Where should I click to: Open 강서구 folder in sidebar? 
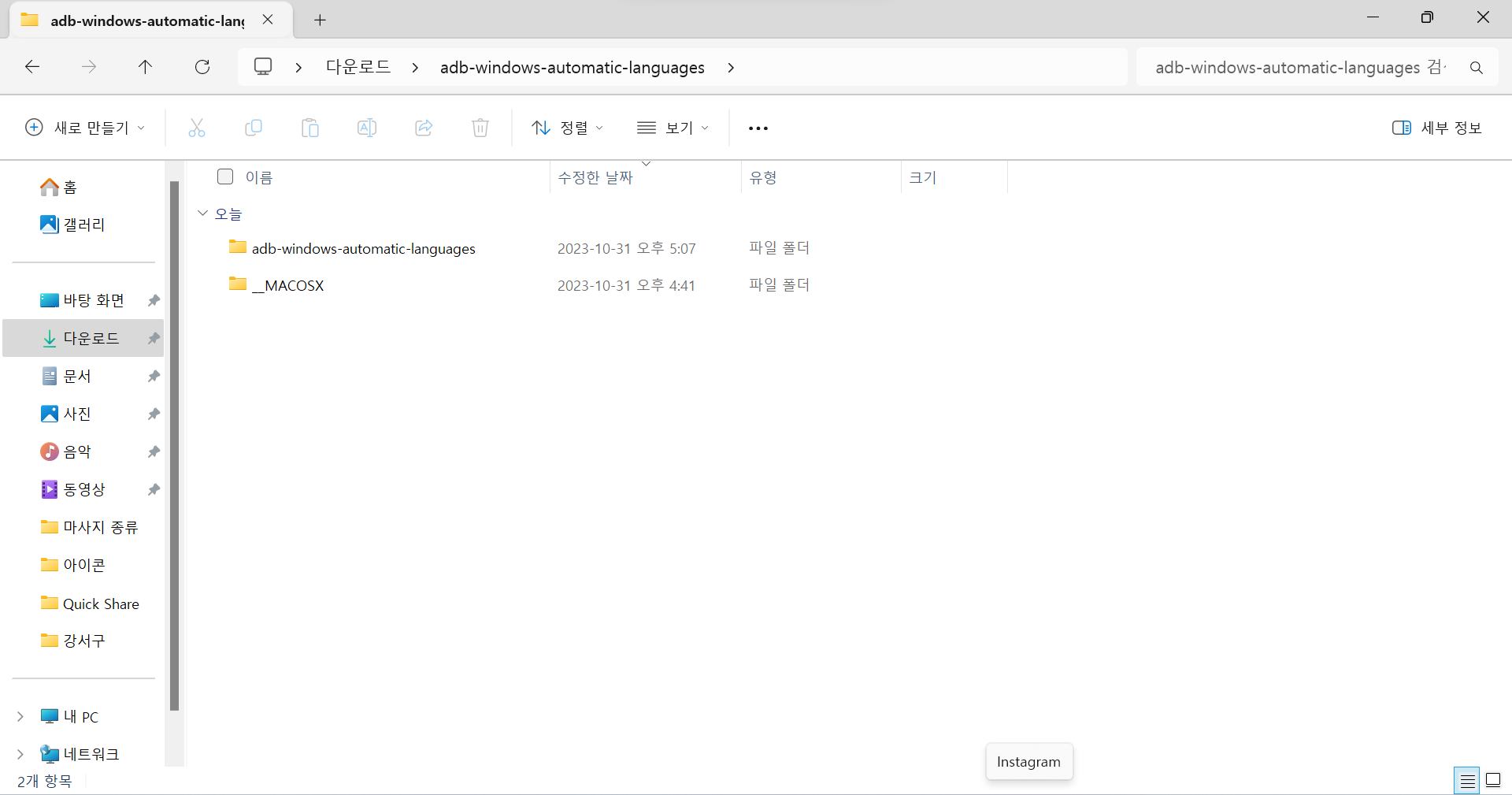73,641
